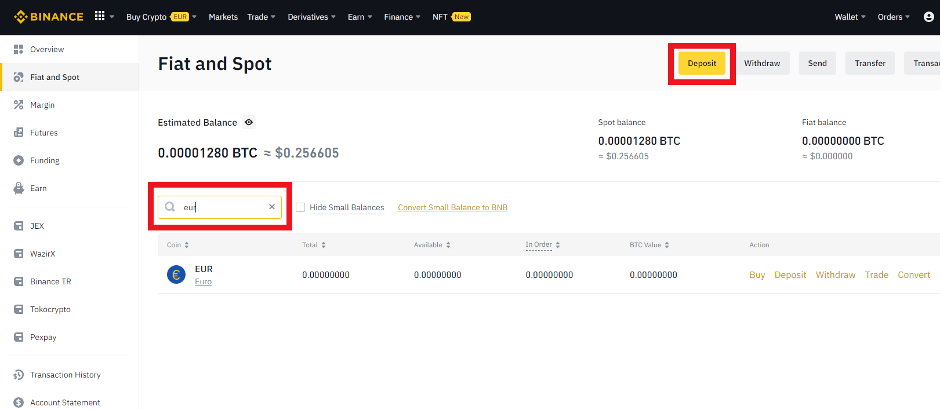
Task: Click the Transaction History icon
Action: tap(18, 375)
